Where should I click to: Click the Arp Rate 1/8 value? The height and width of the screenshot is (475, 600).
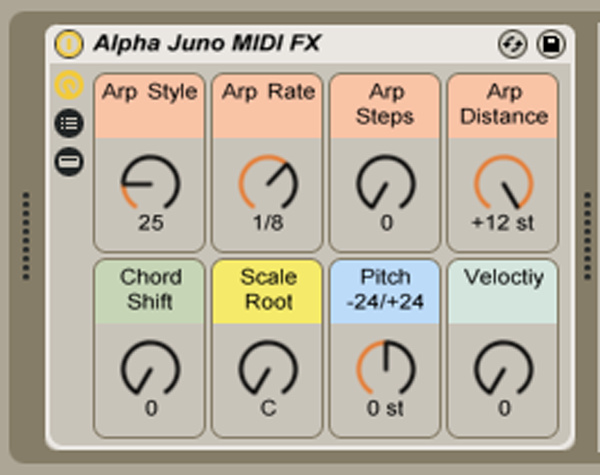(268, 223)
